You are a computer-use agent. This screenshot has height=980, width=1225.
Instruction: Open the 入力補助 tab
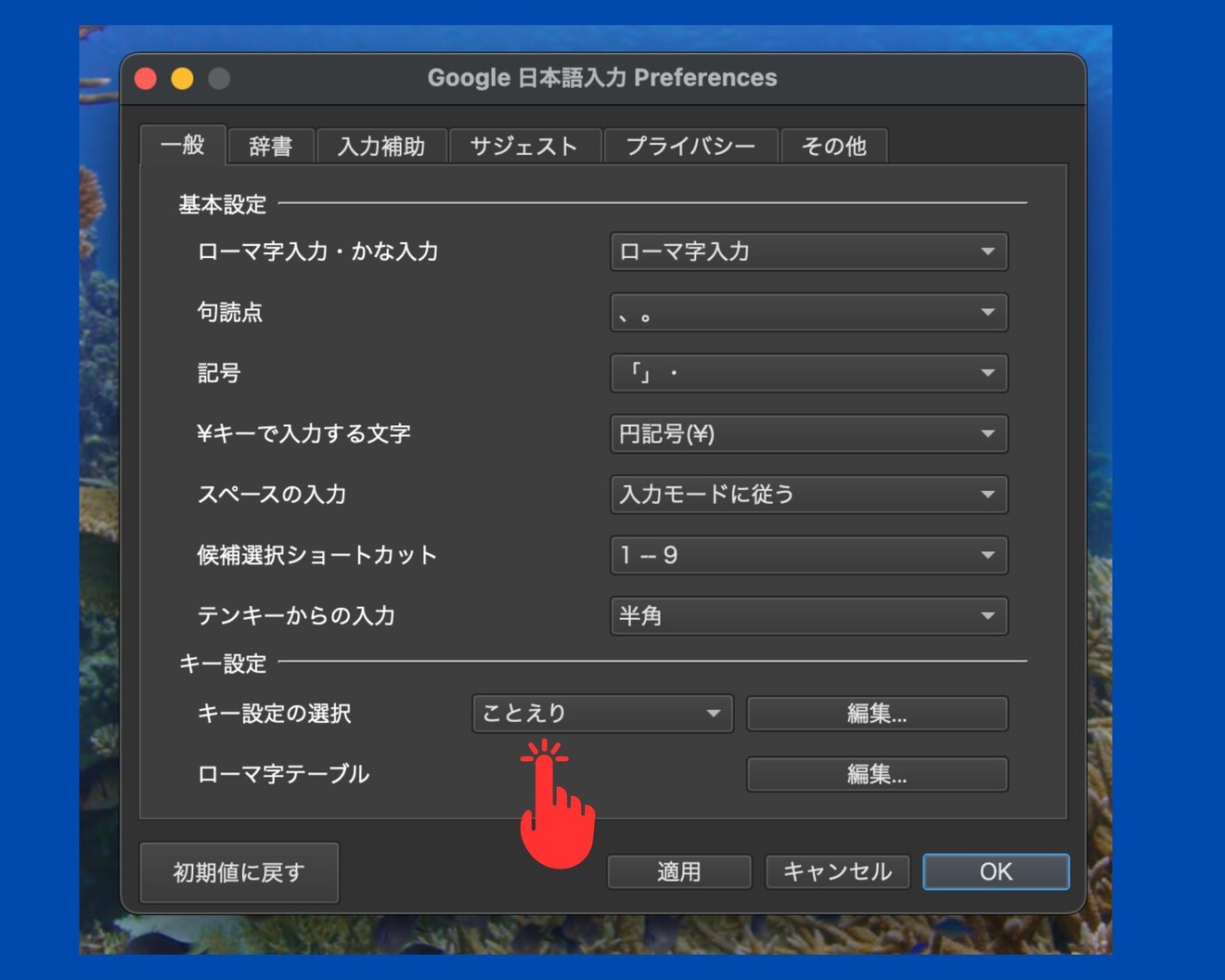[x=380, y=146]
